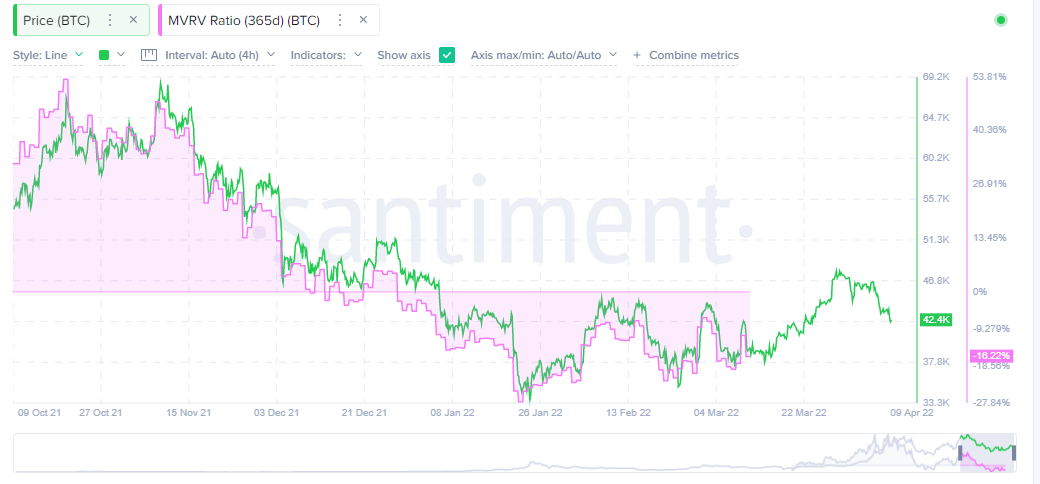
Task: Open the green line color picker
Action: point(103,55)
